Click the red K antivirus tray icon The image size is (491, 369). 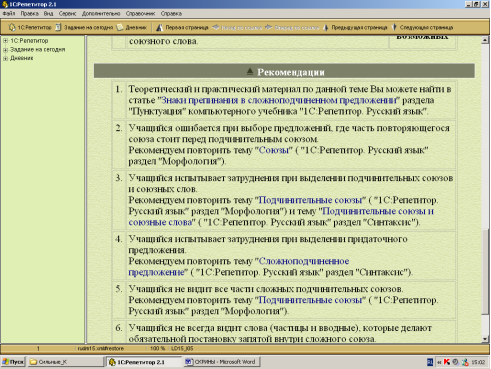447,362
